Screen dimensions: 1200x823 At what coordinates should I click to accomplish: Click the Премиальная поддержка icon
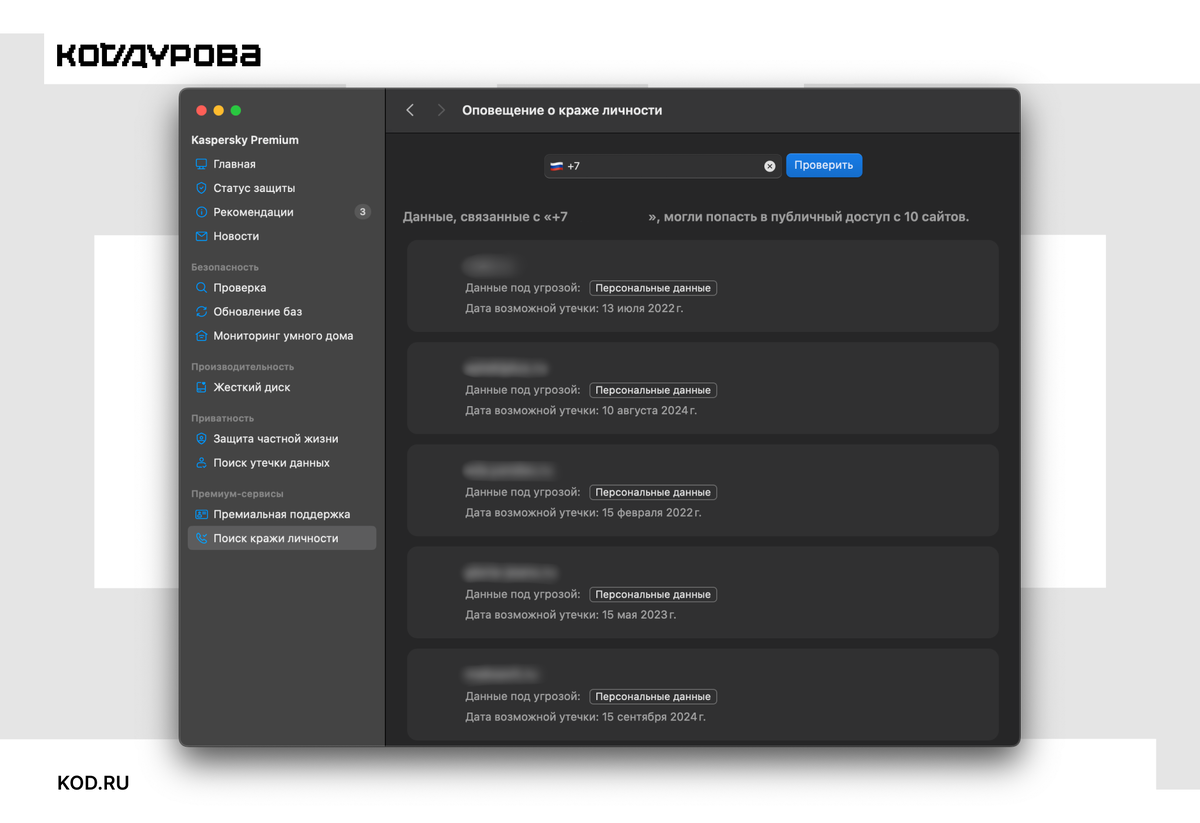click(201, 514)
